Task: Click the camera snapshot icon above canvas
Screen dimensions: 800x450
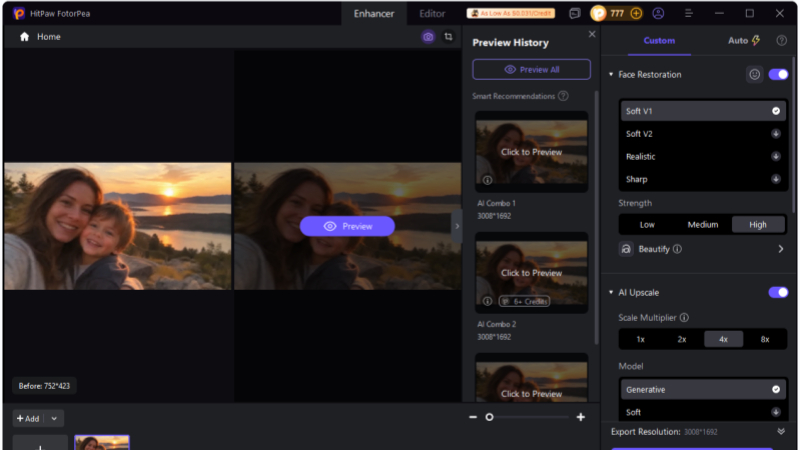Action: 428,37
